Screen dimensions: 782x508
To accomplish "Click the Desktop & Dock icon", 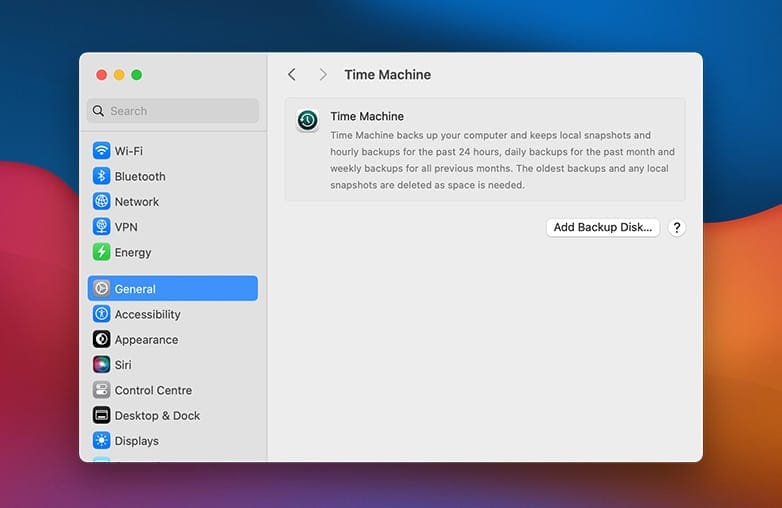I will (101, 415).
